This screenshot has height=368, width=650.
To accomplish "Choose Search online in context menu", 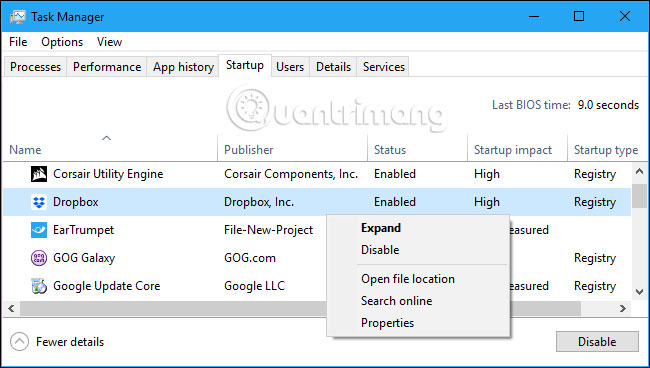I will tap(418, 301).
